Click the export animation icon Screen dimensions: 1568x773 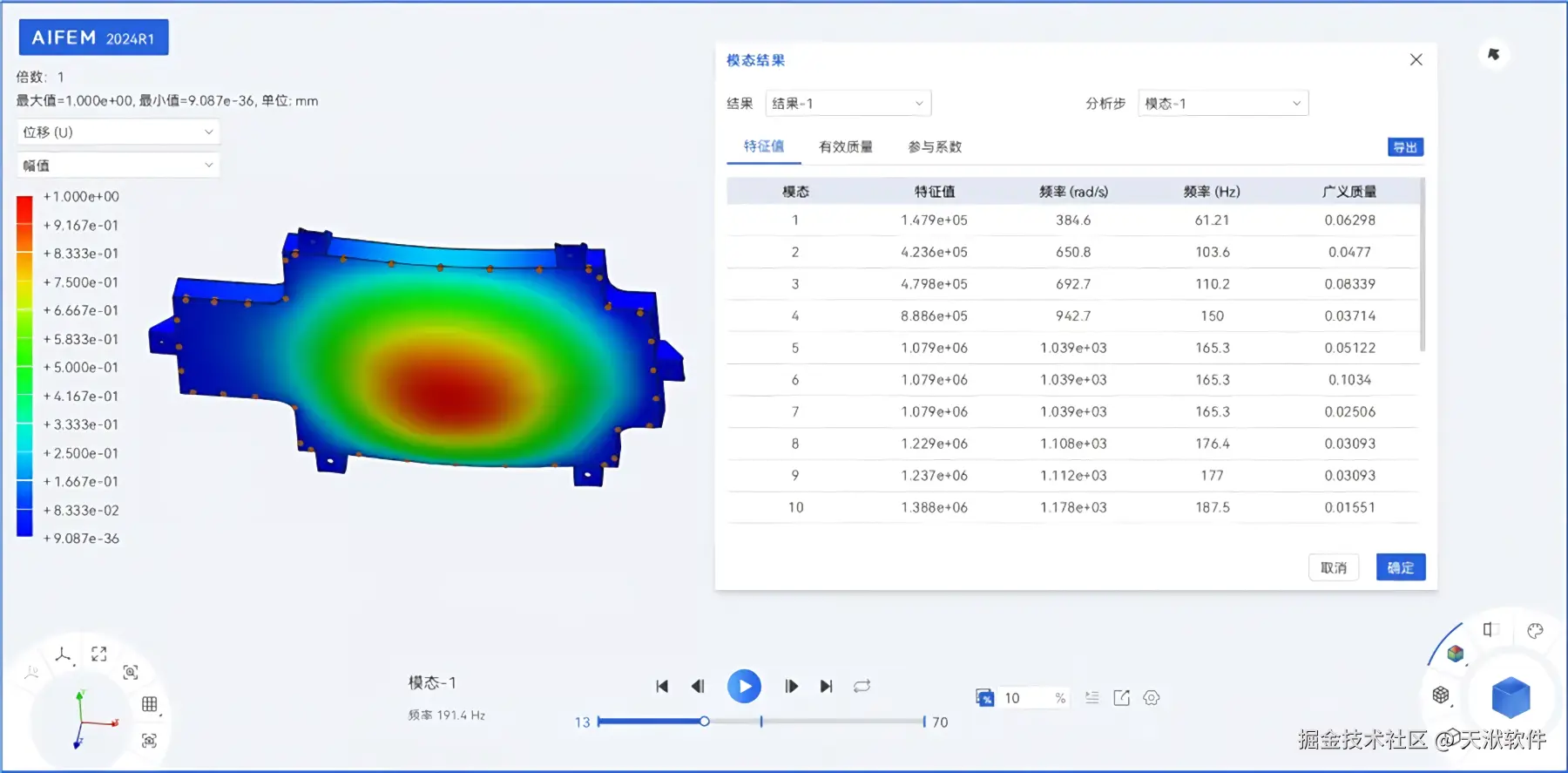pyautogui.click(x=1121, y=698)
